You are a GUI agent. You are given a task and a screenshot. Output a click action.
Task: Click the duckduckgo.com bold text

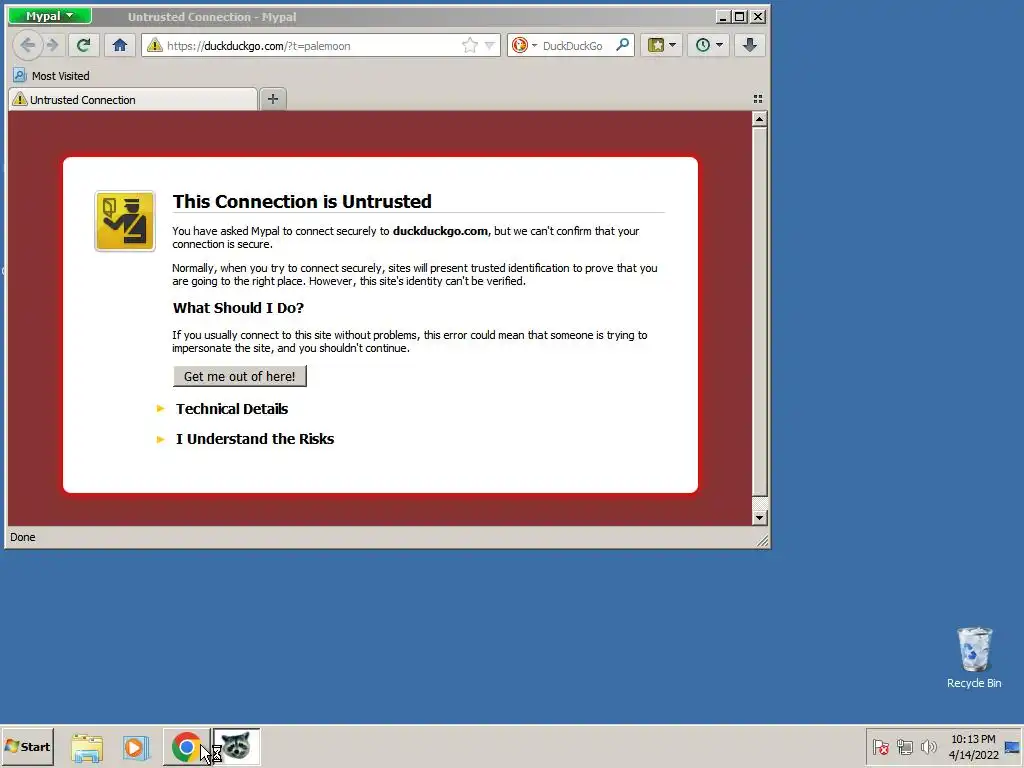440,231
